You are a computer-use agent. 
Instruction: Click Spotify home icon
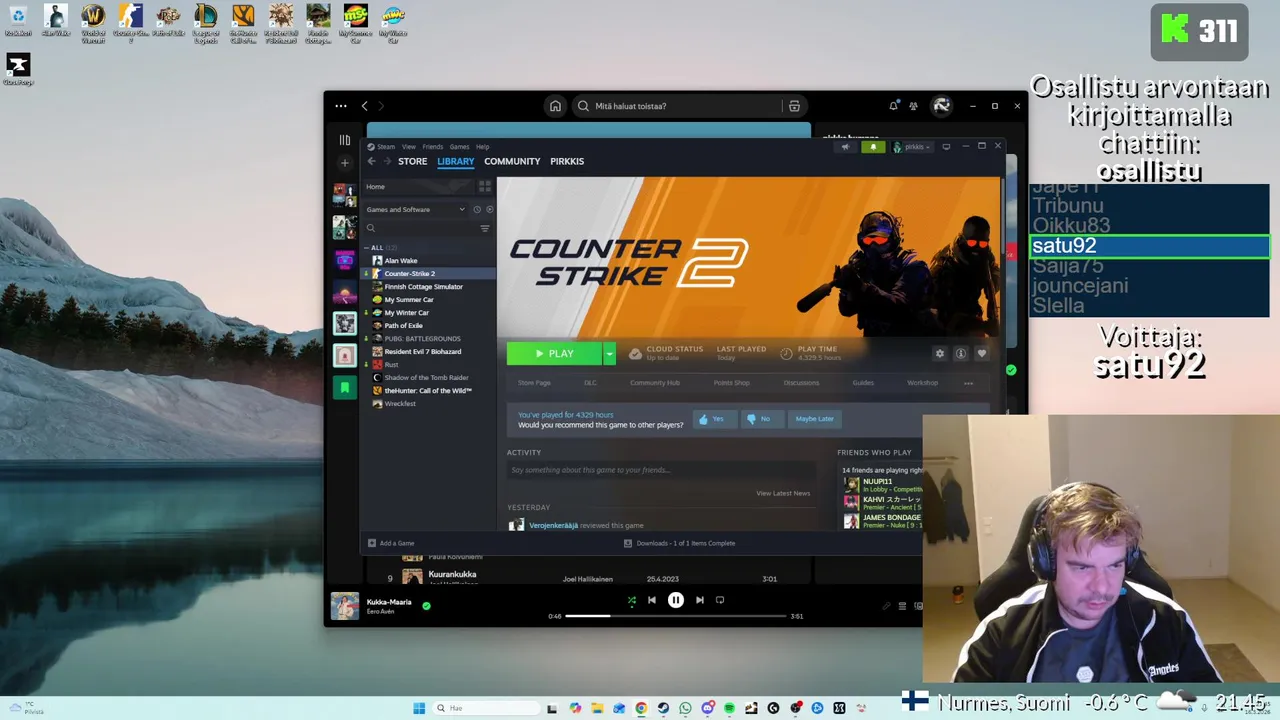tap(555, 106)
